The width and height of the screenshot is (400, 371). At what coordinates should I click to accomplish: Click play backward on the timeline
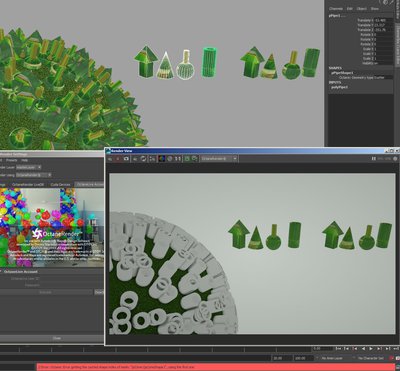(363, 349)
